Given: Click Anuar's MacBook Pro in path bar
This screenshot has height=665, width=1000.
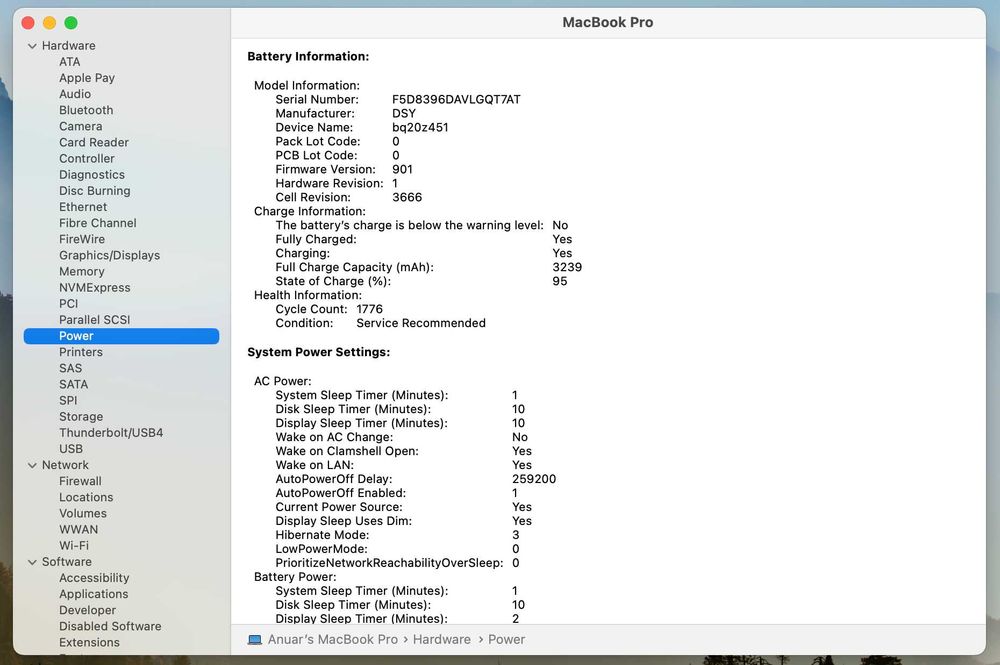Looking at the screenshot, I should pyautogui.click(x=332, y=639).
